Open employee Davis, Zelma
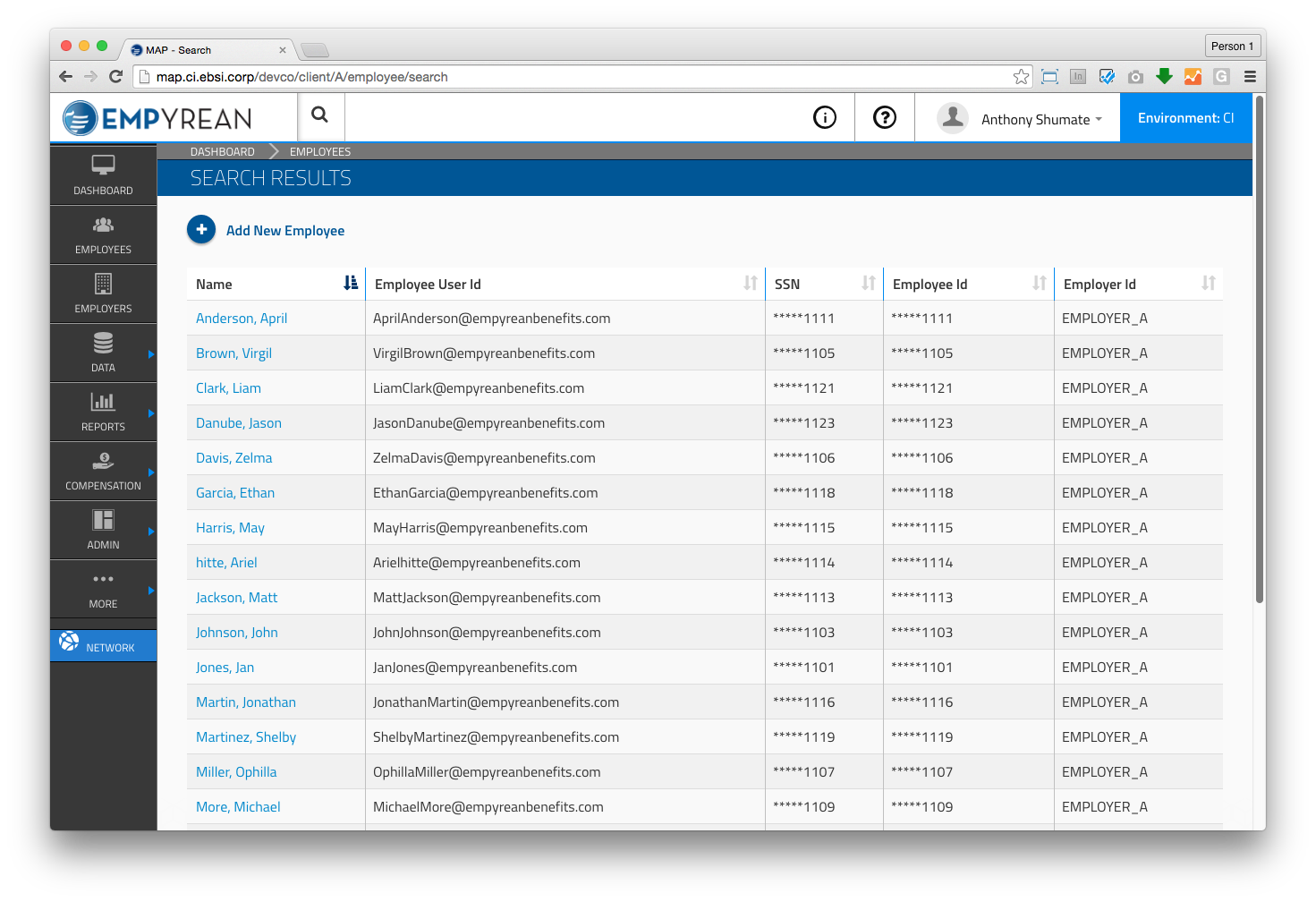Image resolution: width=1316 pixels, height=902 pixels. [x=233, y=457]
